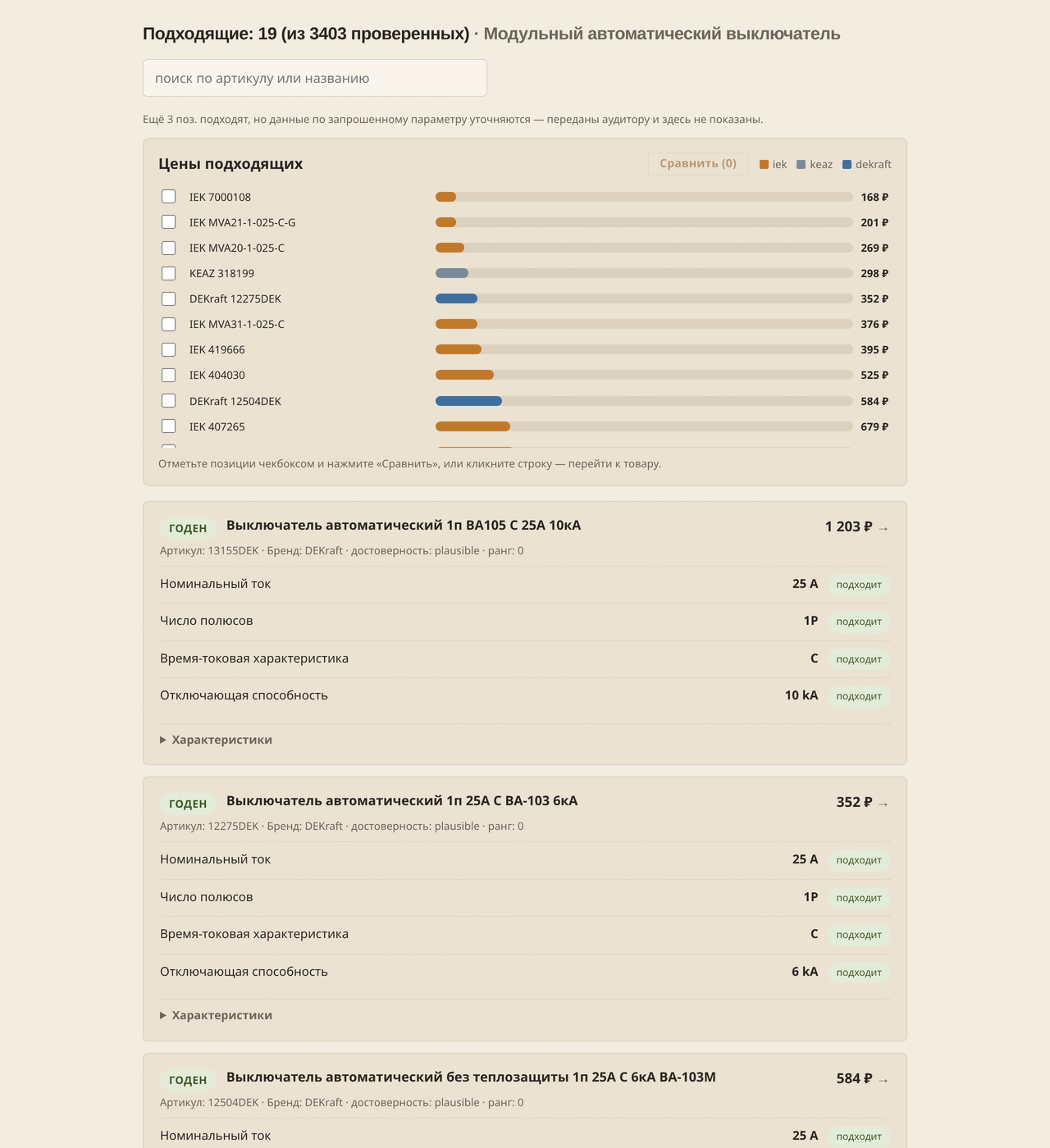
Task: Click the Цены подходящих heading
Action: 231,163
